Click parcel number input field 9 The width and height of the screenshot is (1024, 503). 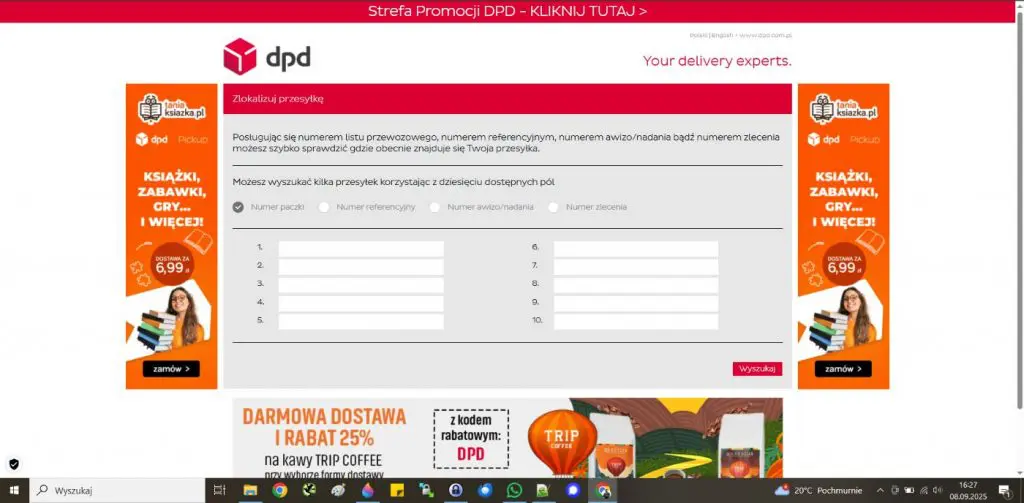coord(636,303)
